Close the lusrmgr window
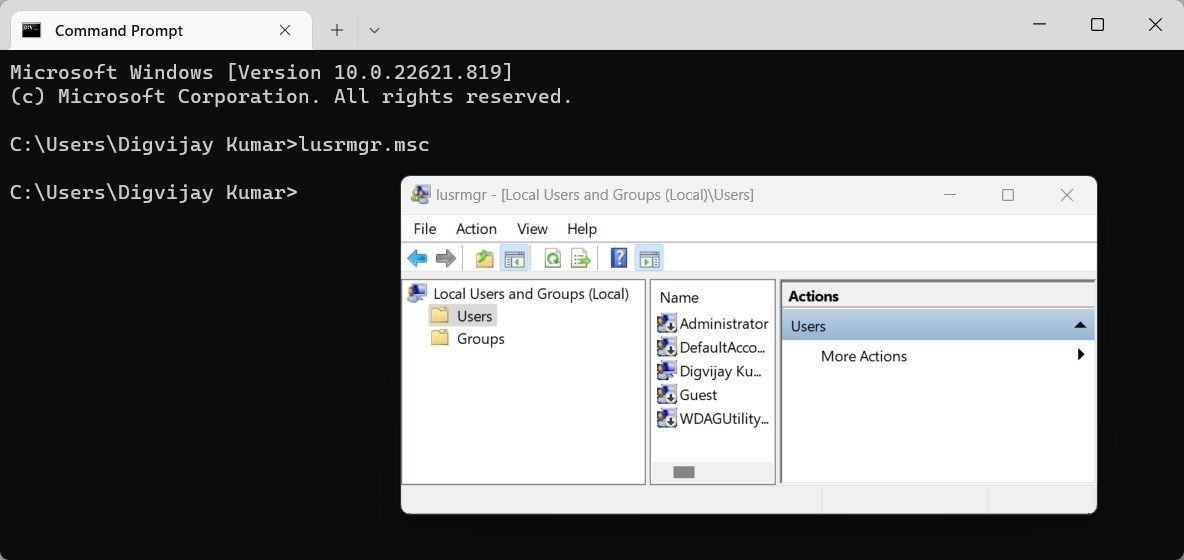 pos(1066,195)
